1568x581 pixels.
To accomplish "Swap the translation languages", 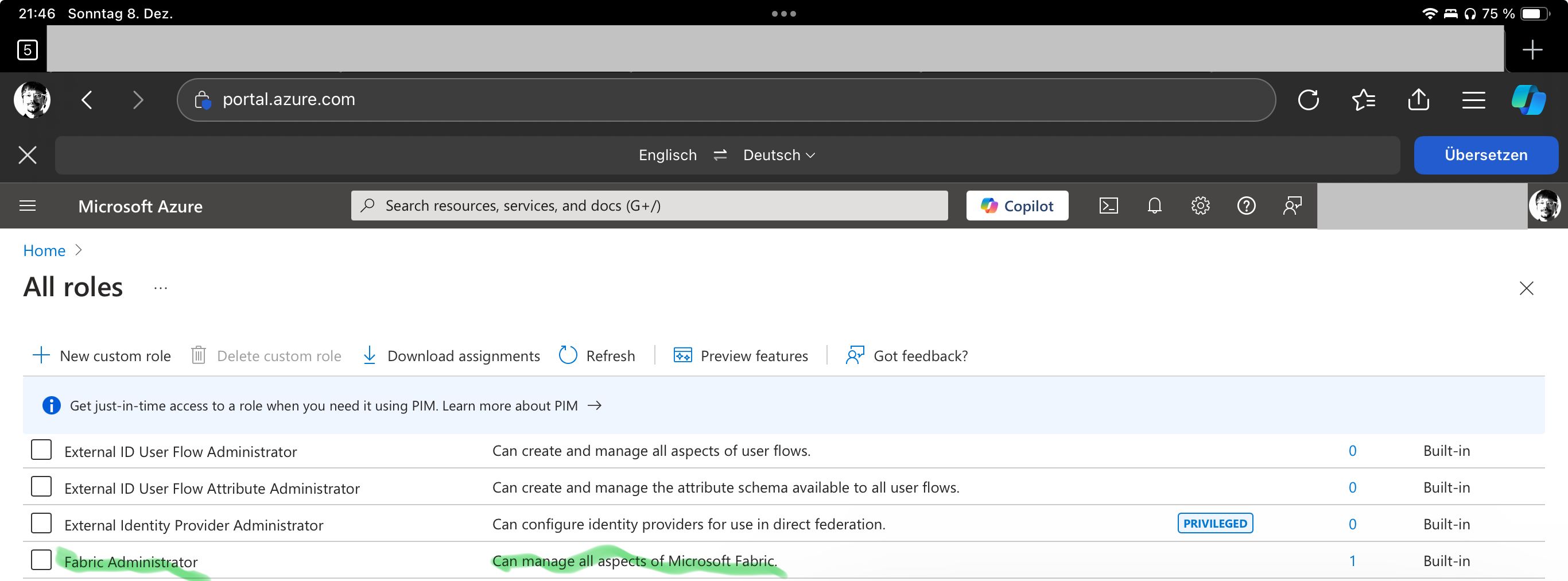I will pyautogui.click(x=720, y=156).
